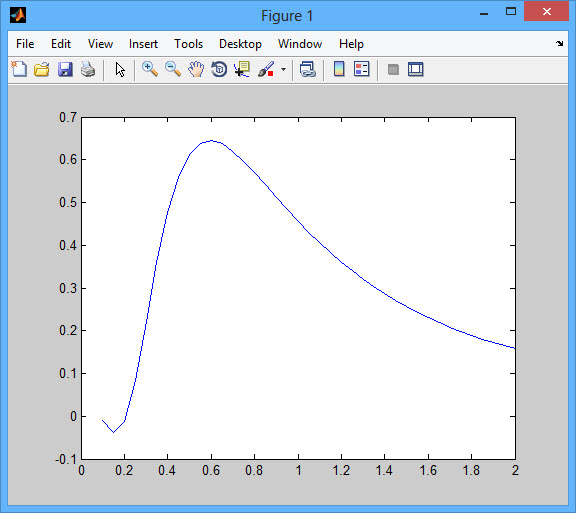Open the Tools menu
Viewport: 576px width, 513px height.
point(188,44)
